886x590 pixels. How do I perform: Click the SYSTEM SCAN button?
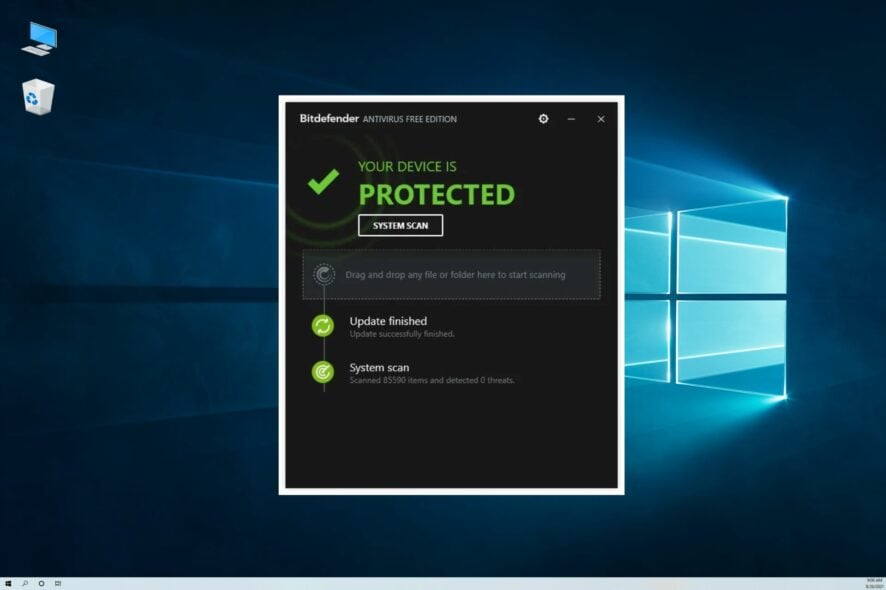(x=401, y=225)
